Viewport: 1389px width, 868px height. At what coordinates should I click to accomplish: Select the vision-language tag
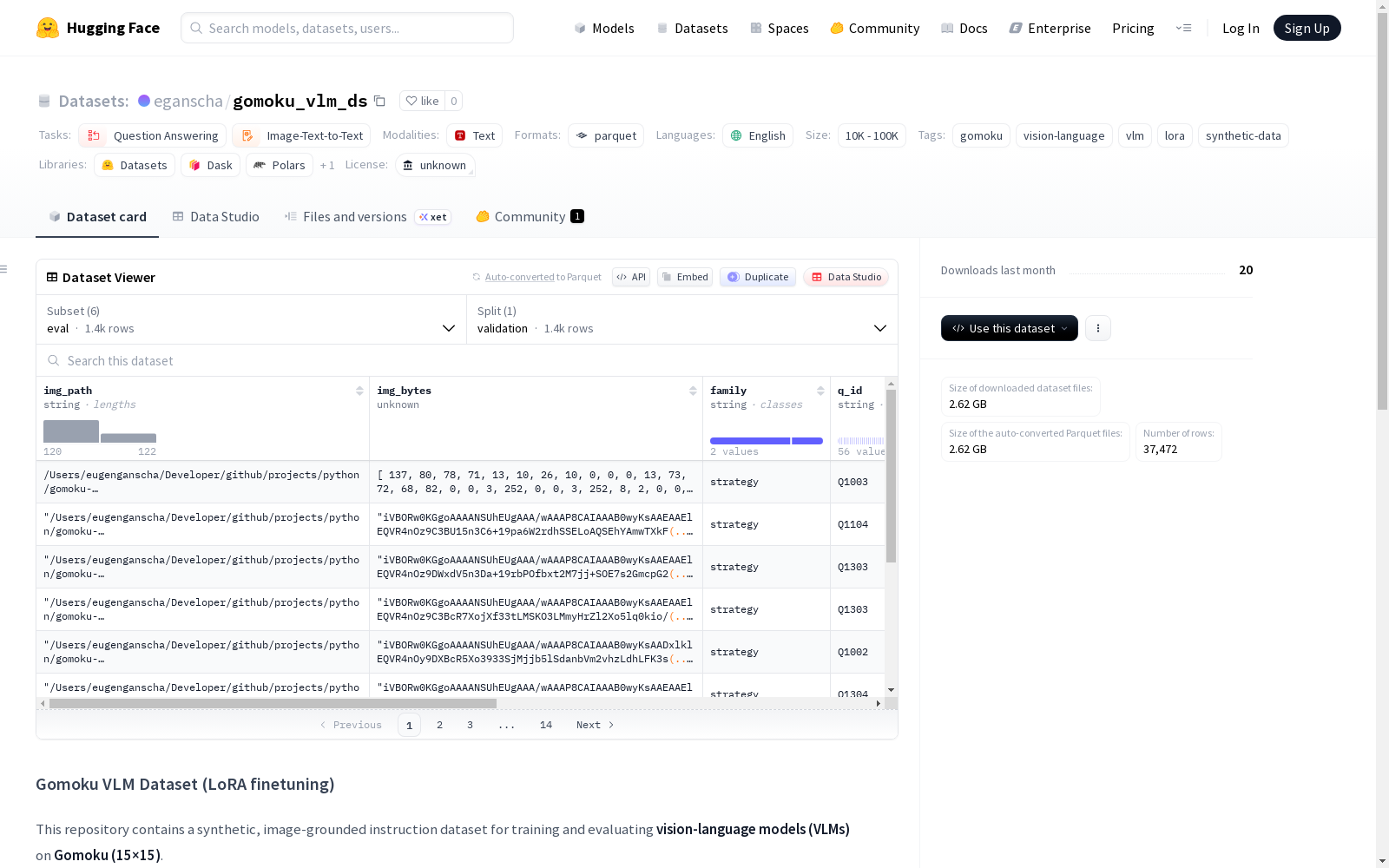1064,135
